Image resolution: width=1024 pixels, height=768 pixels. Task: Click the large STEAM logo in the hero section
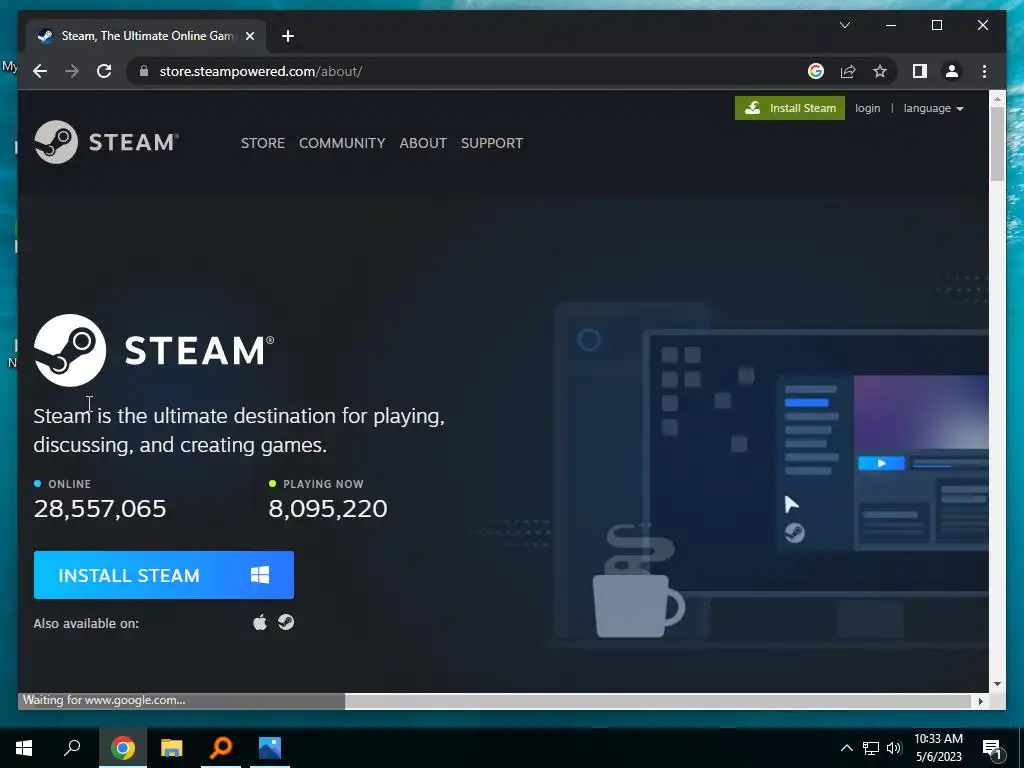(x=154, y=350)
